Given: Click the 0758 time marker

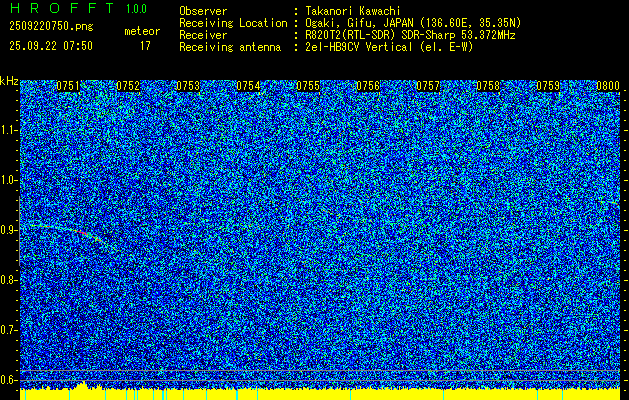Looking at the screenshot, I should point(488,86).
